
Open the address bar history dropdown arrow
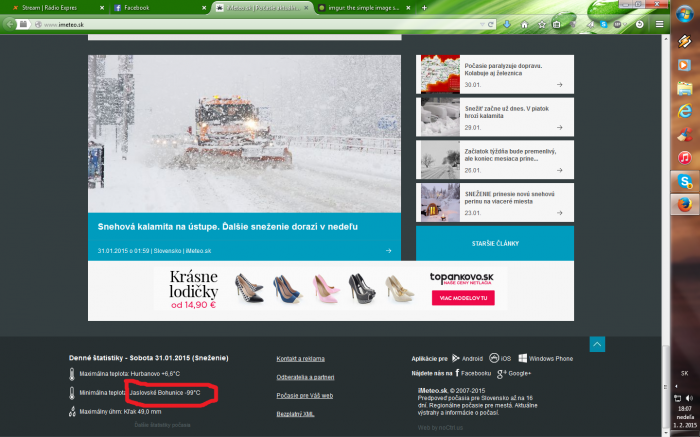[482, 25]
